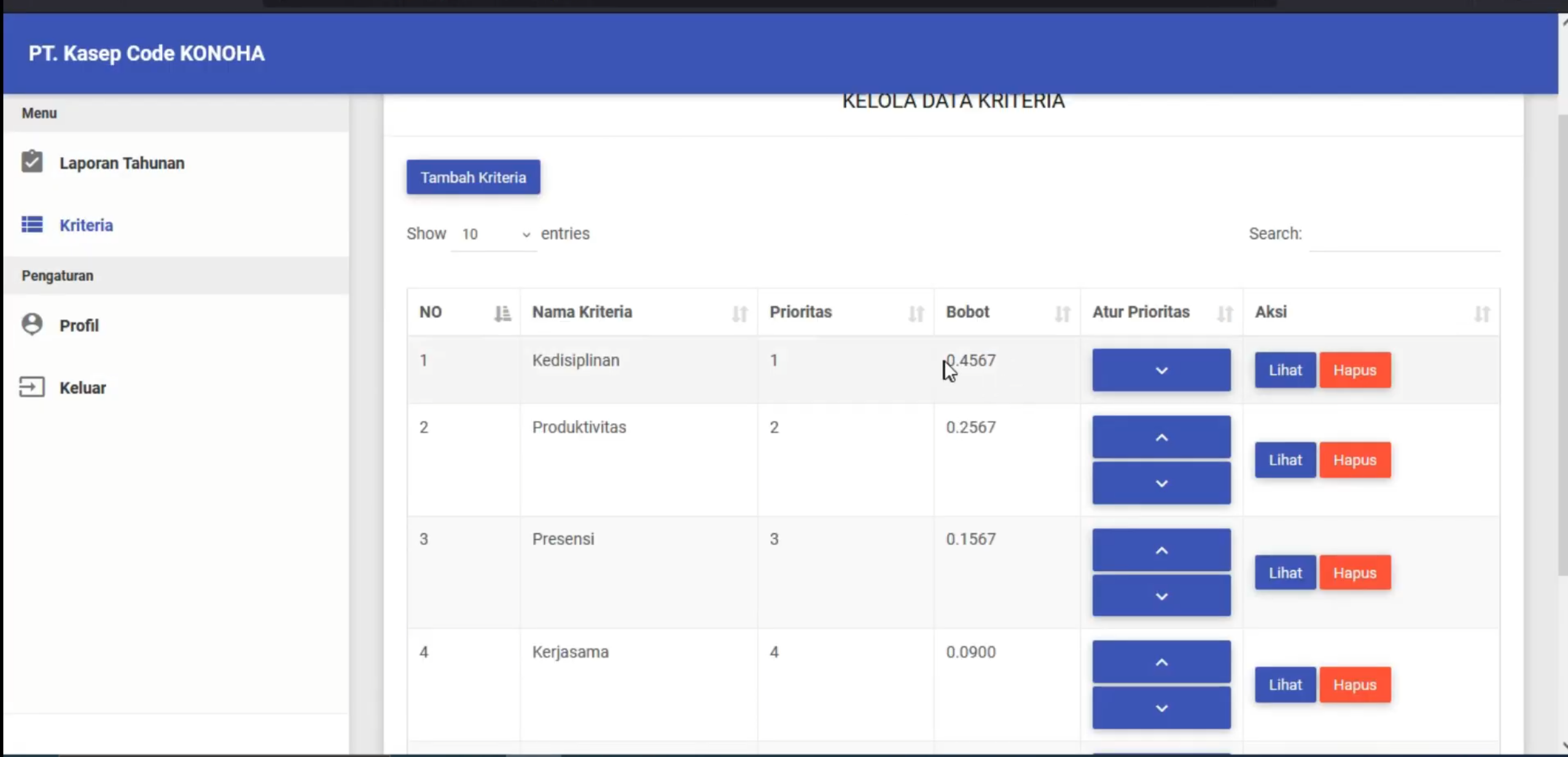Click the page vertical scrollbar thumb
This screenshot has width=1568, height=757.
tap(1563, 344)
